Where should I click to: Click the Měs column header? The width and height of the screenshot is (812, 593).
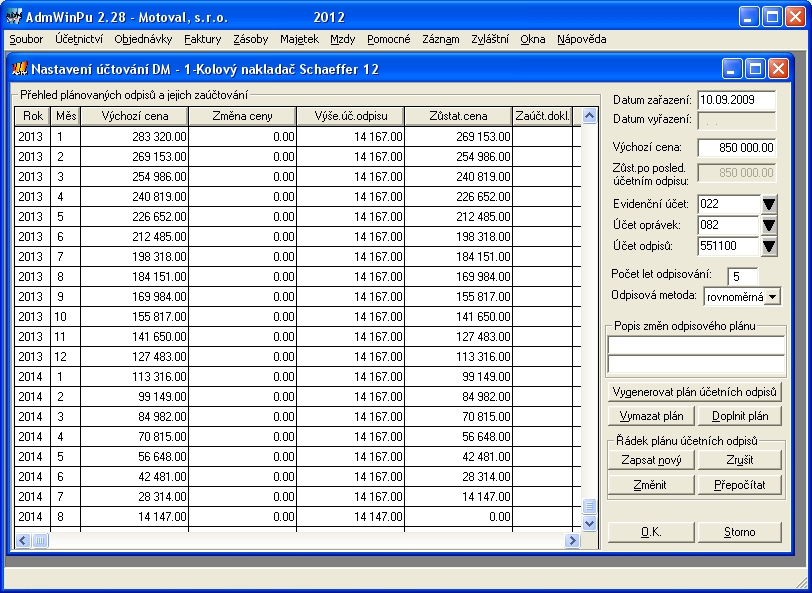(66, 116)
